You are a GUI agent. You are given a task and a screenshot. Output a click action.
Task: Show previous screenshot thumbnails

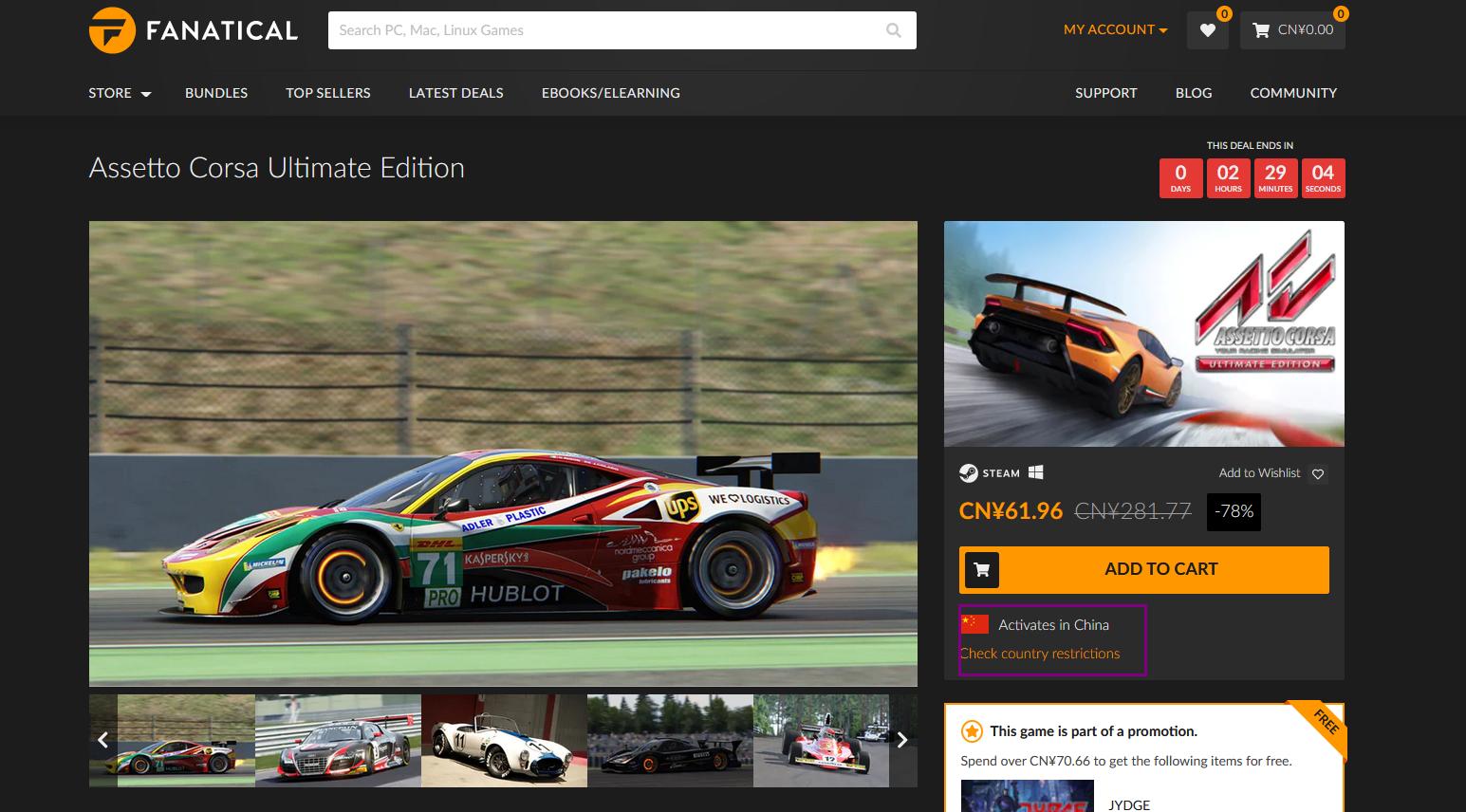tap(103, 740)
